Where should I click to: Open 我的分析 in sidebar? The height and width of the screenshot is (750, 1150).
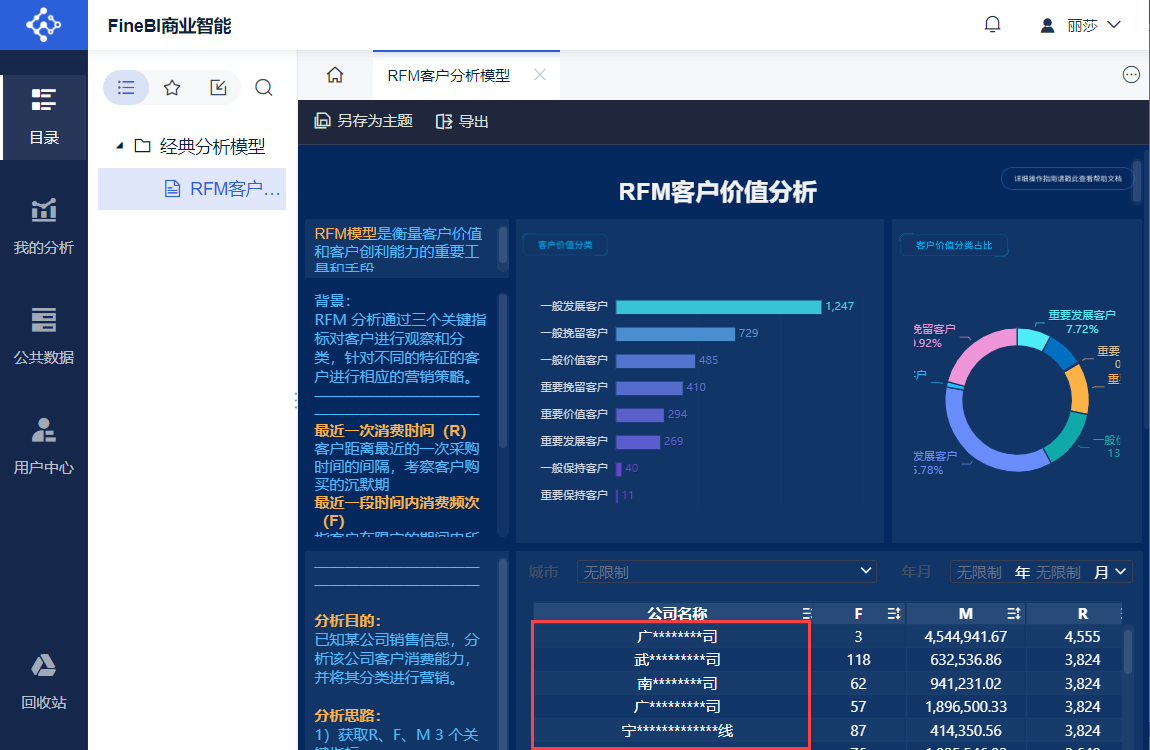coord(44,227)
